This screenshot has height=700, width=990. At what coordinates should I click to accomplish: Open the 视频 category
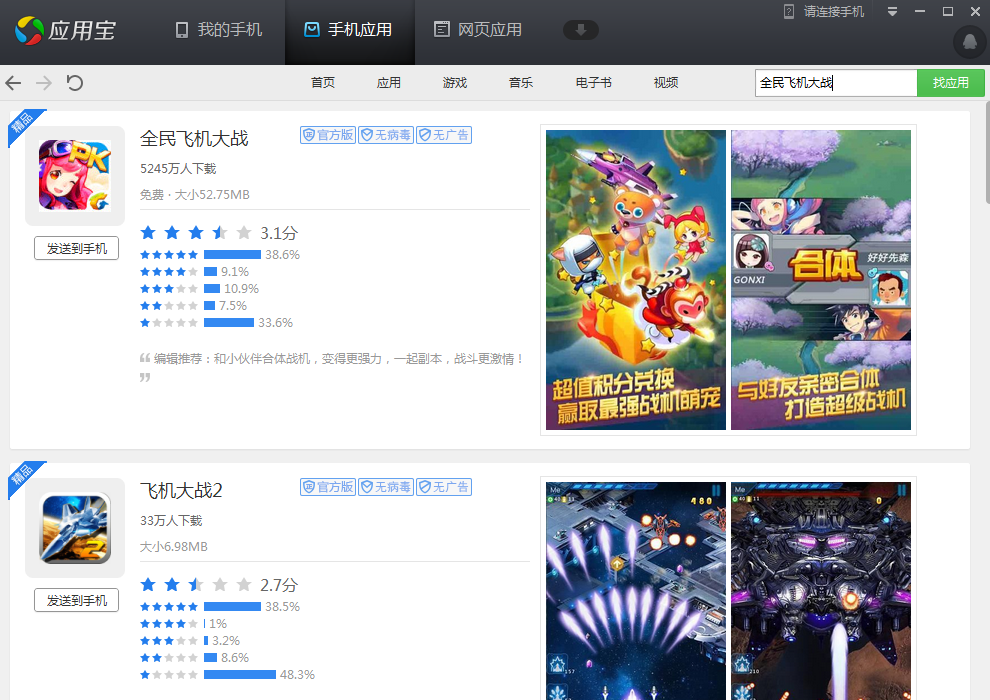[x=665, y=83]
